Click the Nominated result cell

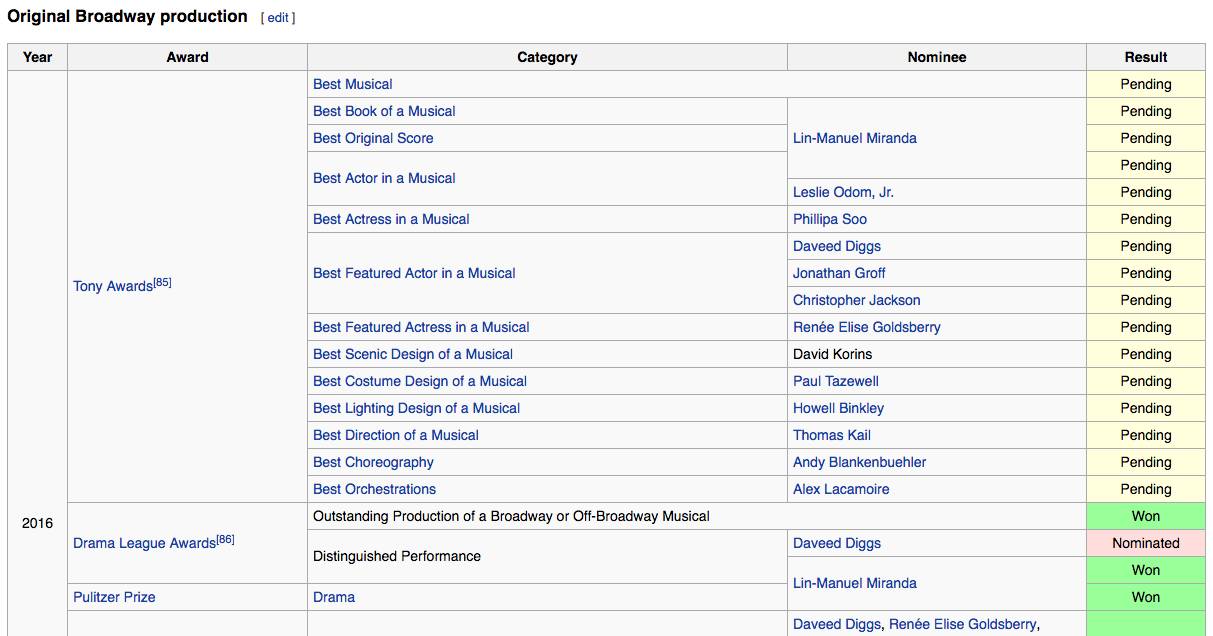[x=1146, y=543]
